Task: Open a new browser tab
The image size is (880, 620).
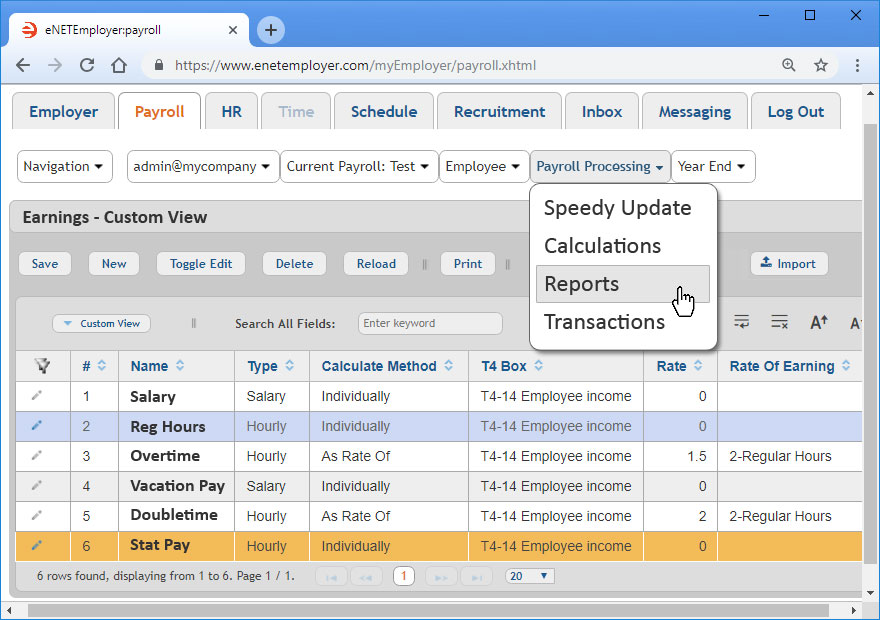Action: click(x=271, y=30)
